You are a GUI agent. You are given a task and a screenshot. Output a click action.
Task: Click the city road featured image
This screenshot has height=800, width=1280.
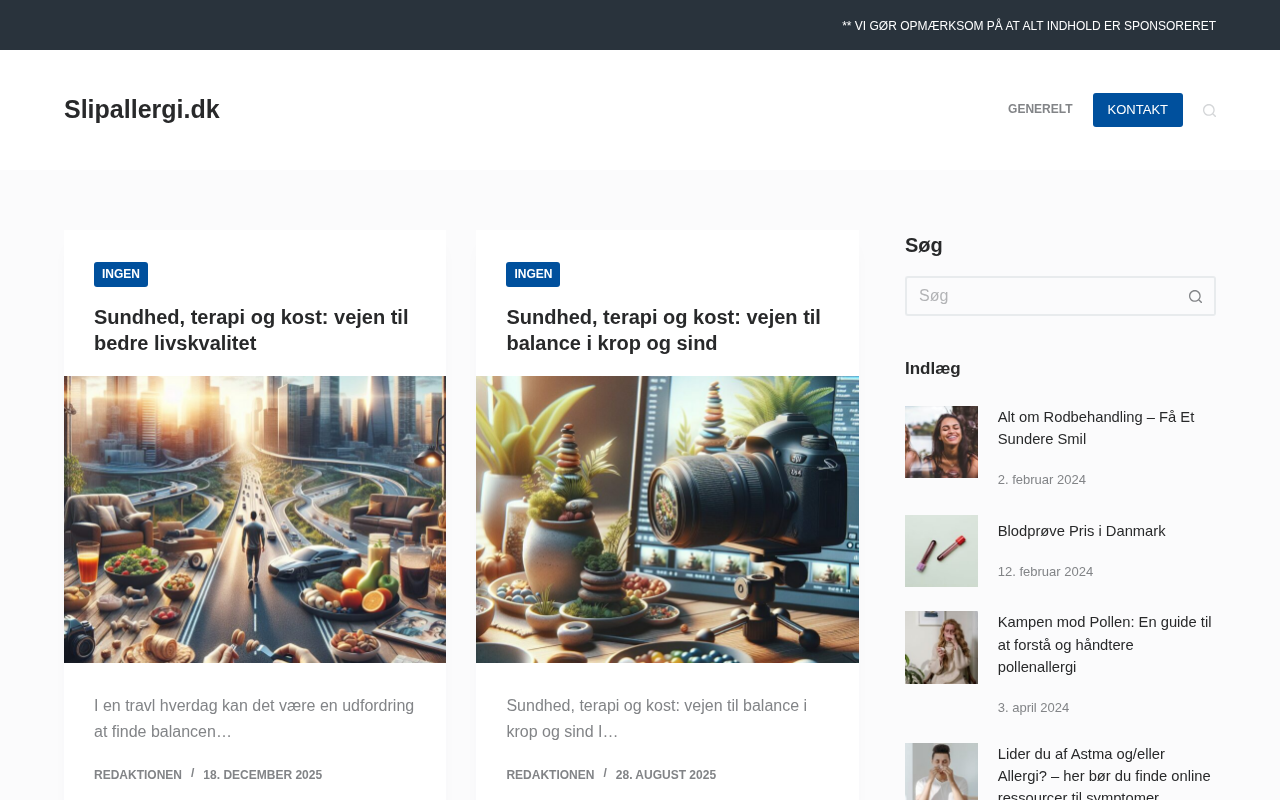[255, 519]
